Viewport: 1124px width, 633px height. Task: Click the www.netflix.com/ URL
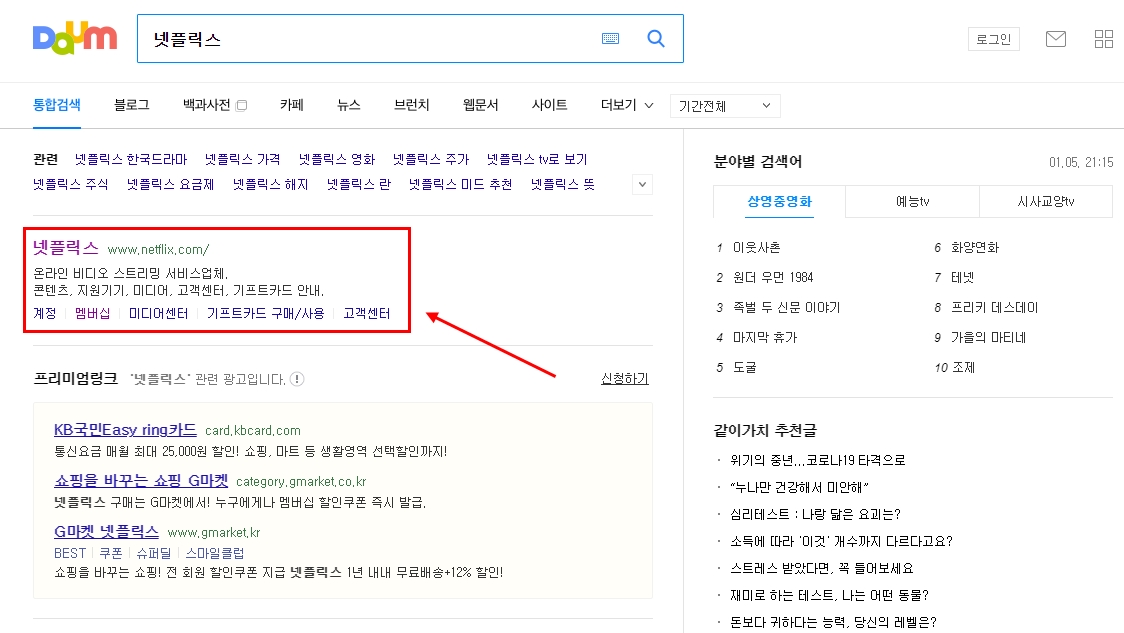click(x=158, y=249)
